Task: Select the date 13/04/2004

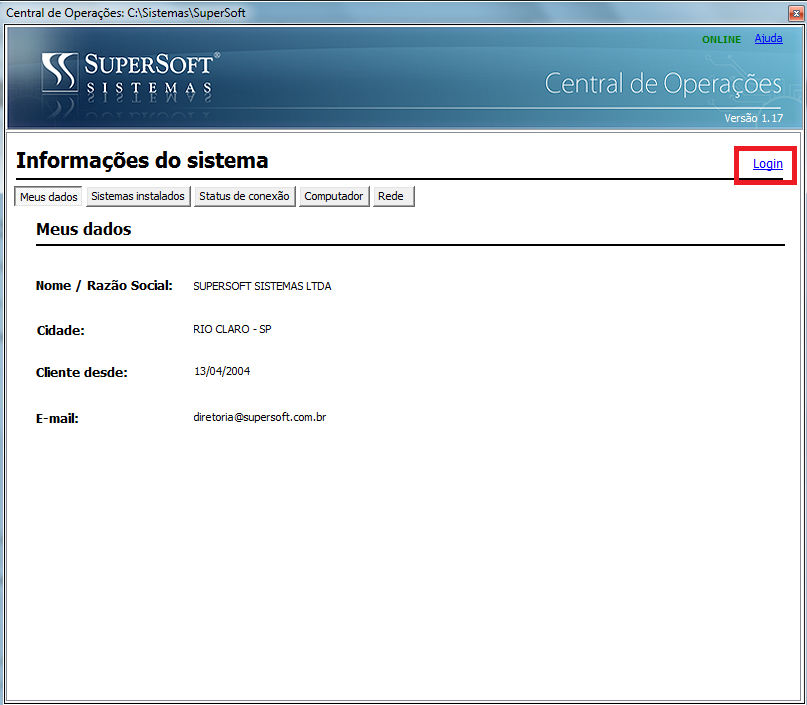Action: [x=222, y=372]
